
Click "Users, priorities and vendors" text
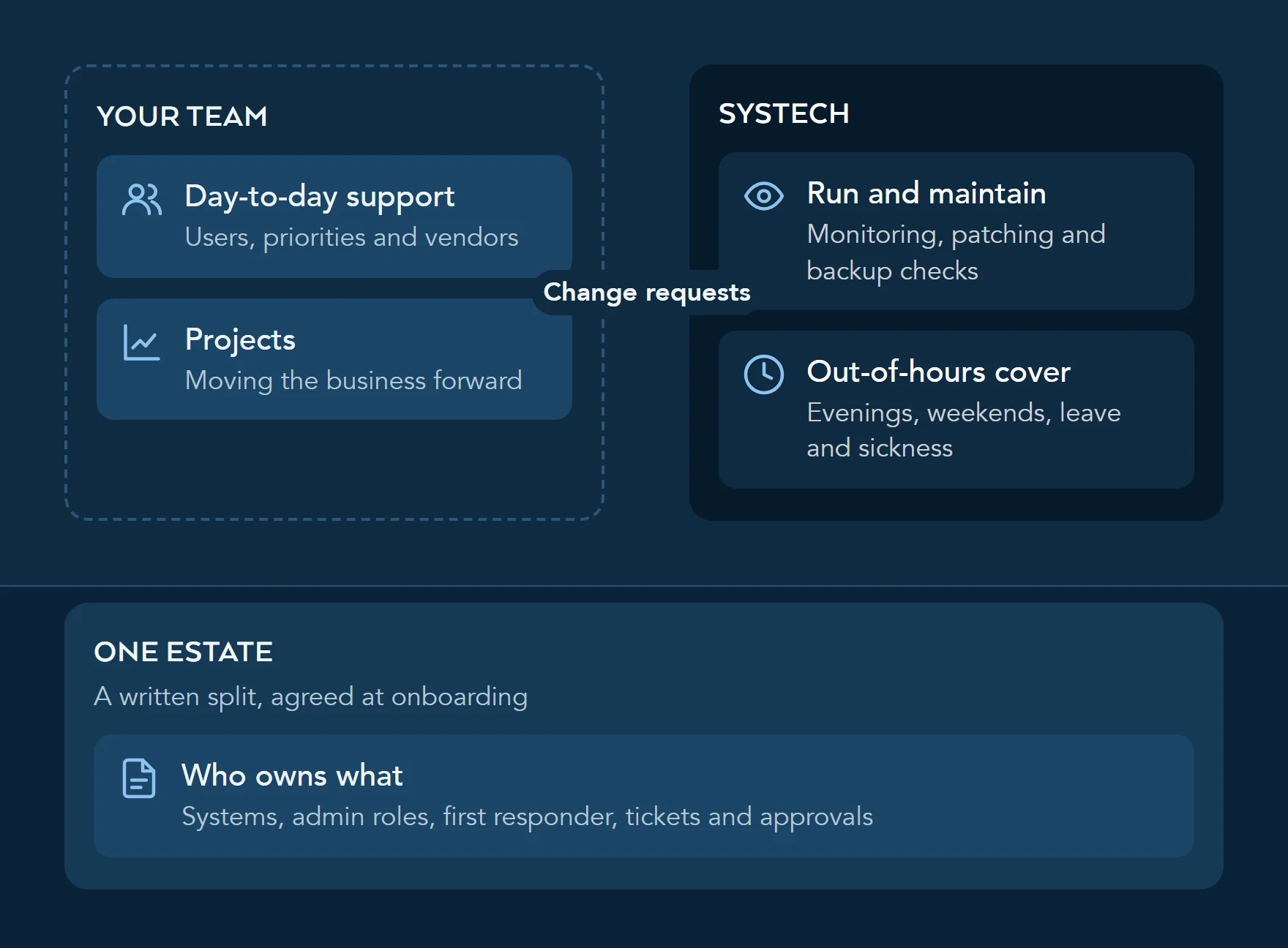pyautogui.click(x=351, y=238)
